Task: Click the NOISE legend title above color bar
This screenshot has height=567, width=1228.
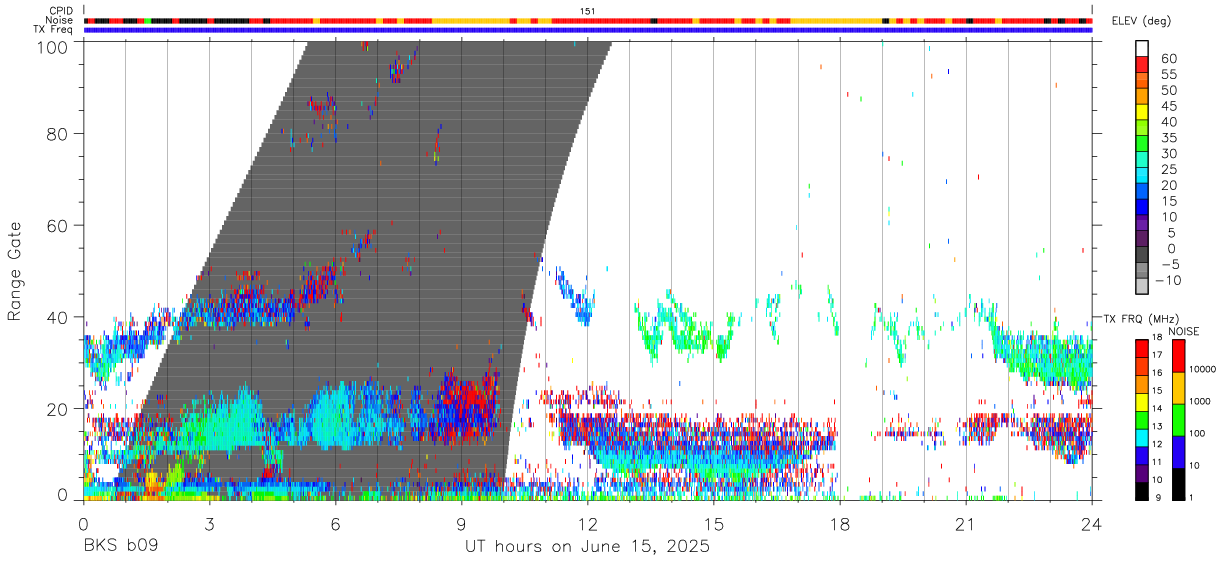Action: click(1185, 331)
